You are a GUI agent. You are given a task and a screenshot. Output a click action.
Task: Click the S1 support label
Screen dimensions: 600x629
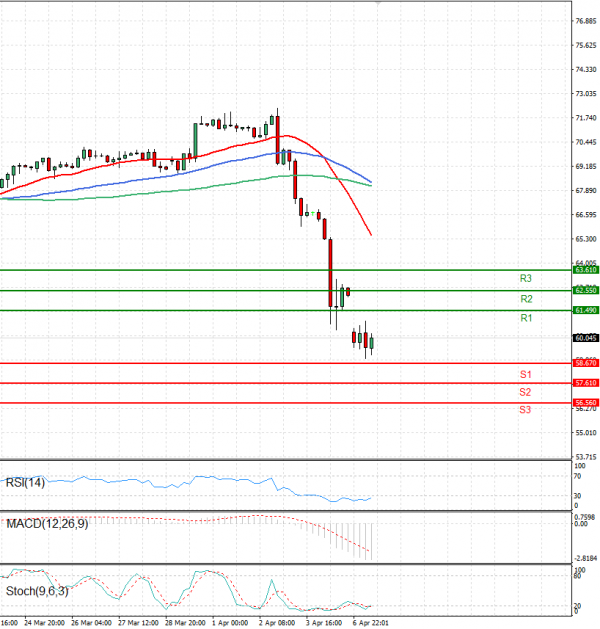[525, 375]
